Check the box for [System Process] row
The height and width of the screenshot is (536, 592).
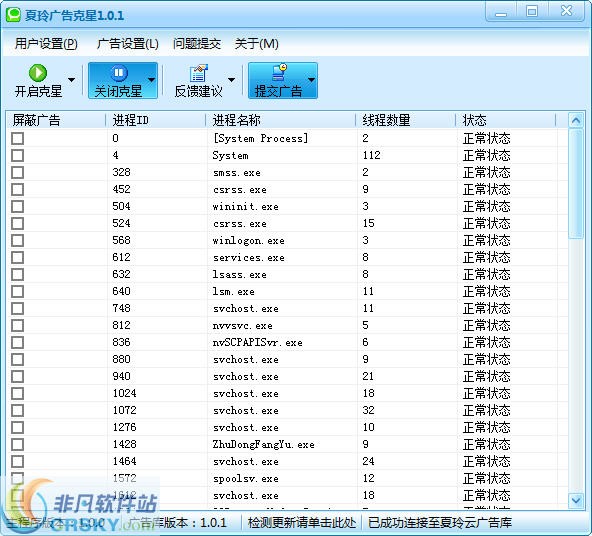pos(17,139)
